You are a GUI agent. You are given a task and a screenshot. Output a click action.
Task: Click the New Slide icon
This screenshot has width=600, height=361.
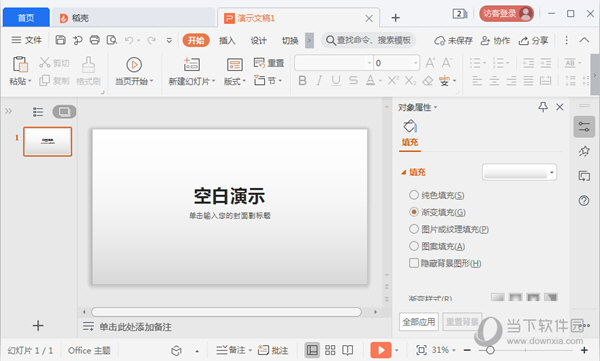click(x=191, y=64)
